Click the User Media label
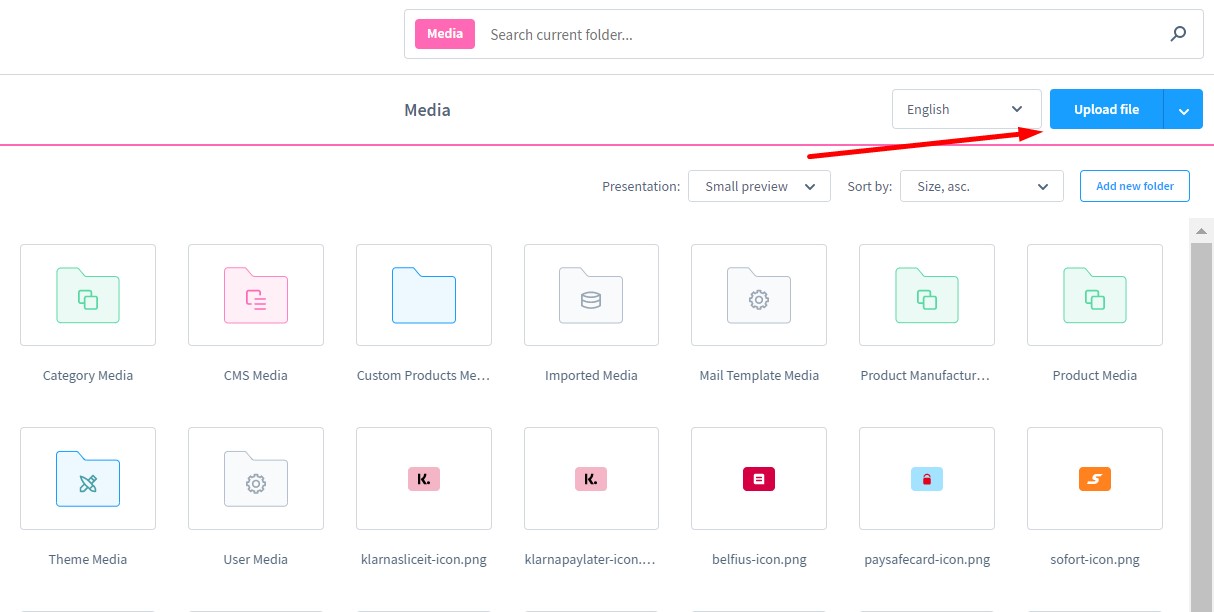This screenshot has height=612, width=1214. pos(256,560)
